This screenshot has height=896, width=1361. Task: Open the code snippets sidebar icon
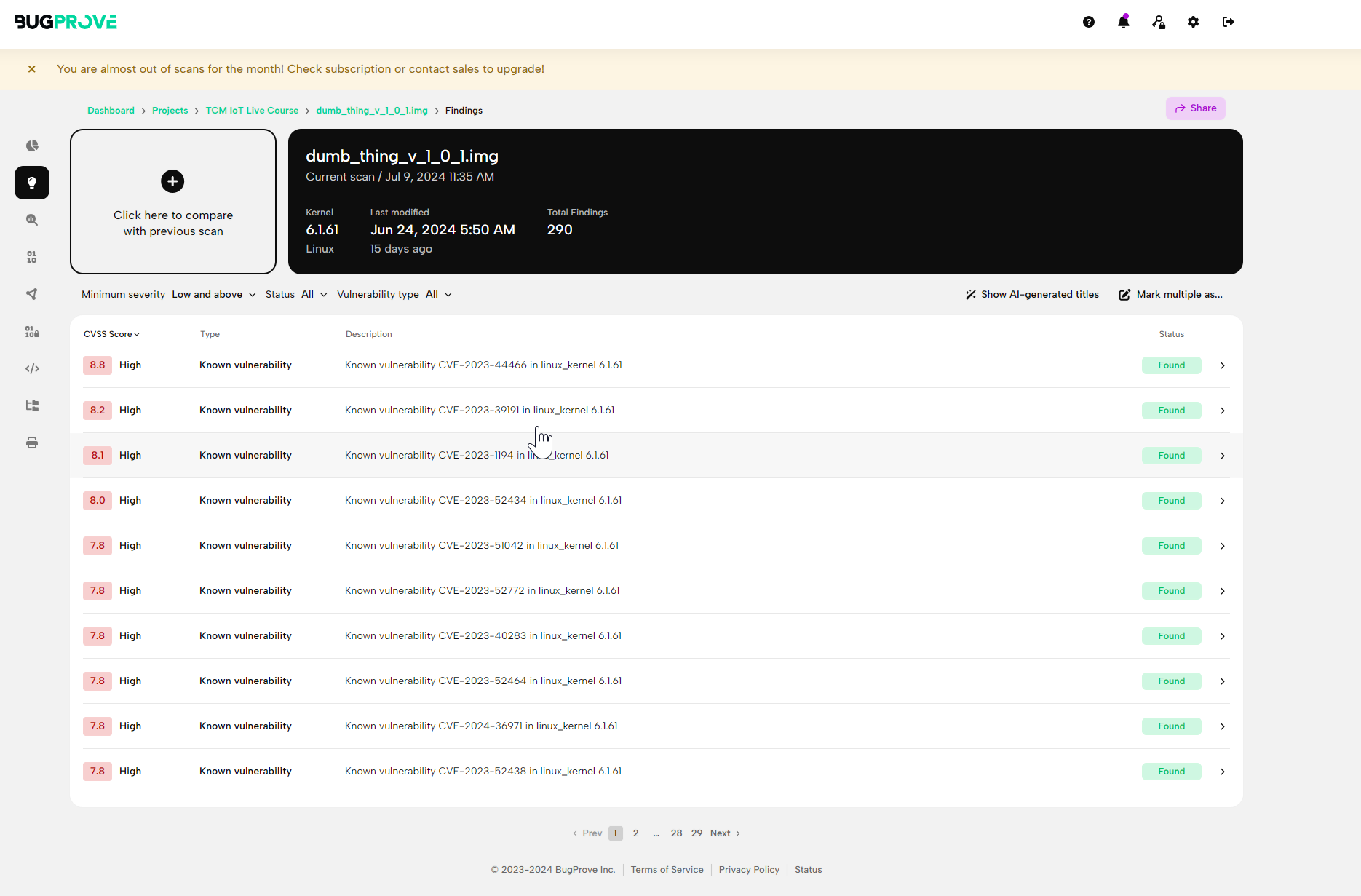32,368
